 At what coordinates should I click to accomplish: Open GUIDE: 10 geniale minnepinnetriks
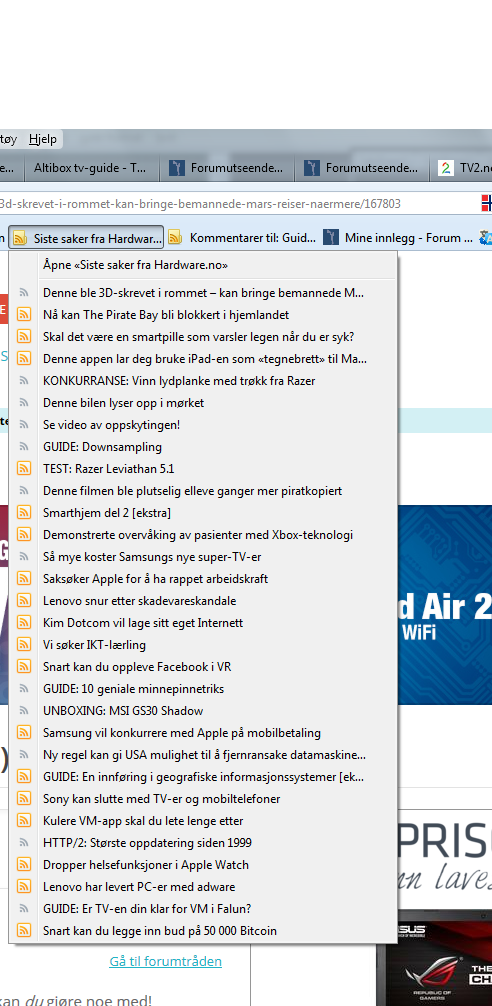pyautogui.click(x=203, y=688)
